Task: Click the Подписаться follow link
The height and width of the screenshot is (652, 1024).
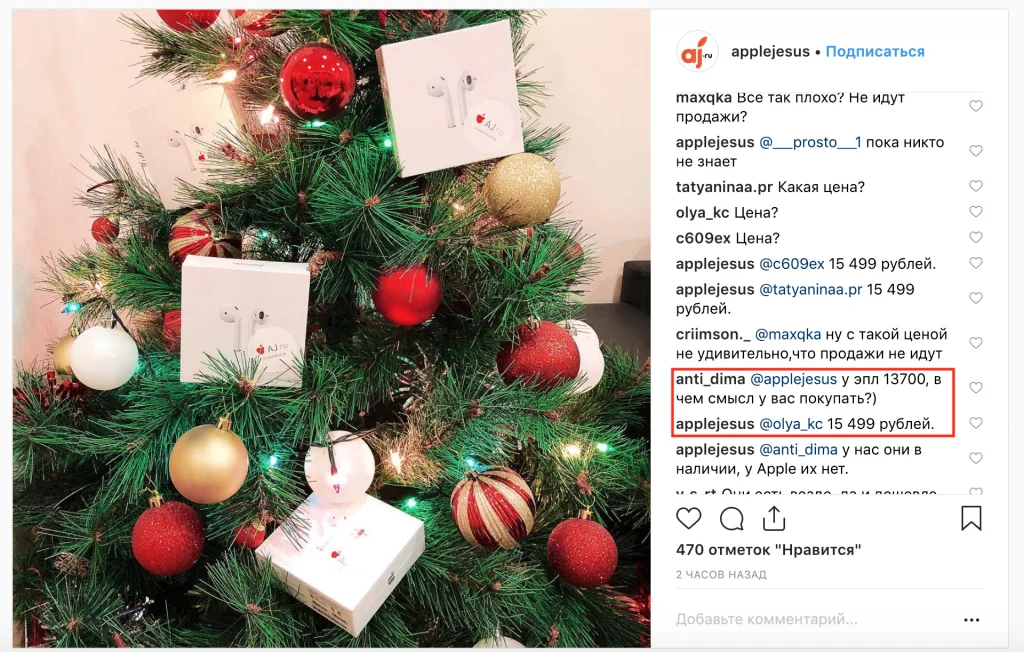Action: (875, 52)
